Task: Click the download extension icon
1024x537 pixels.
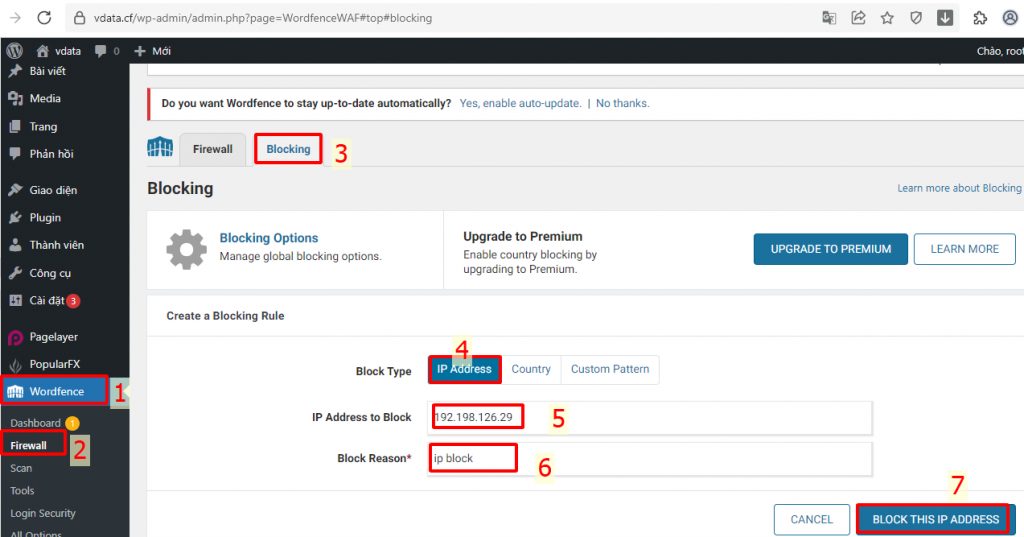Action: (945, 18)
